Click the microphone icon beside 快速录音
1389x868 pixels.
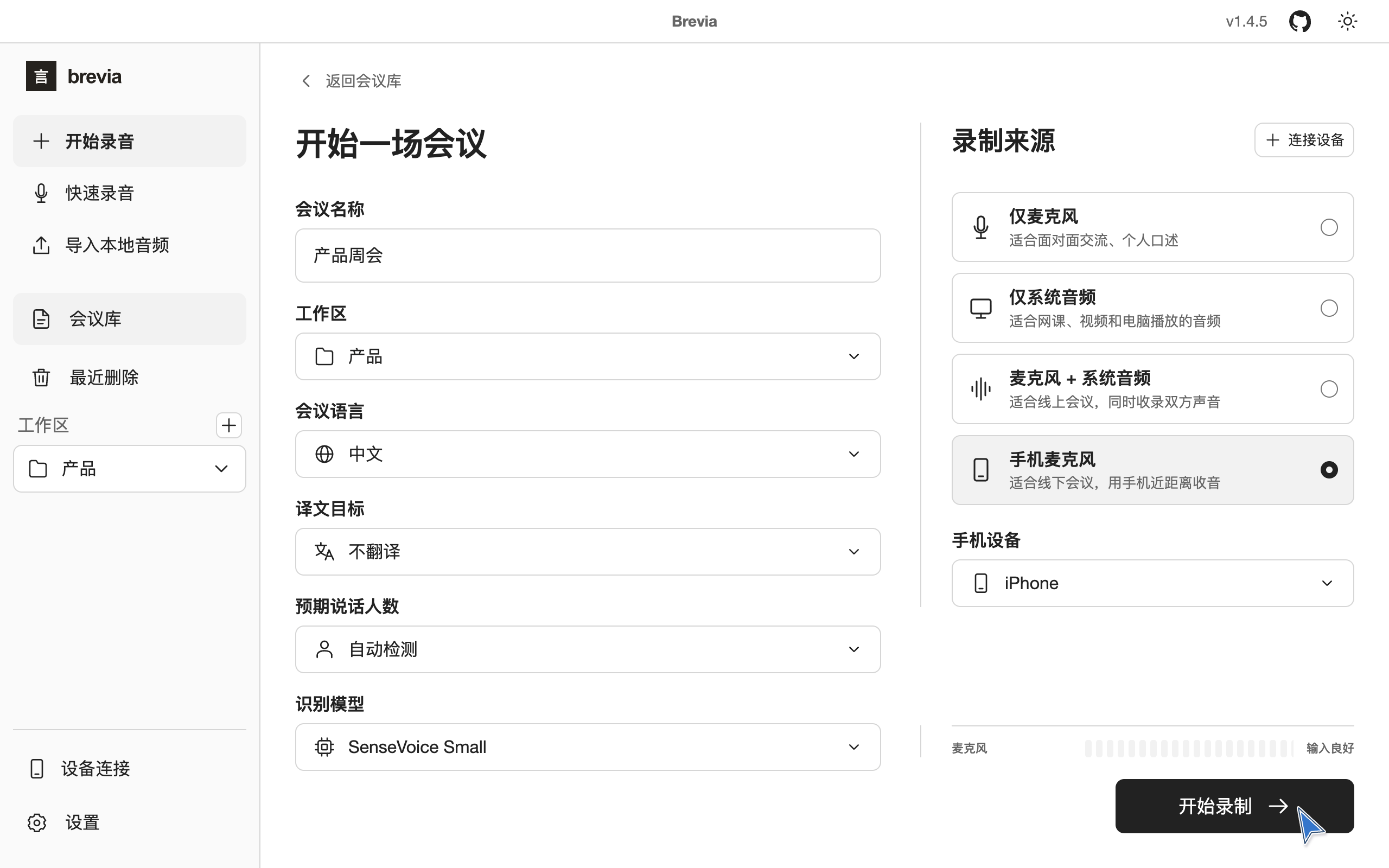pos(41,193)
